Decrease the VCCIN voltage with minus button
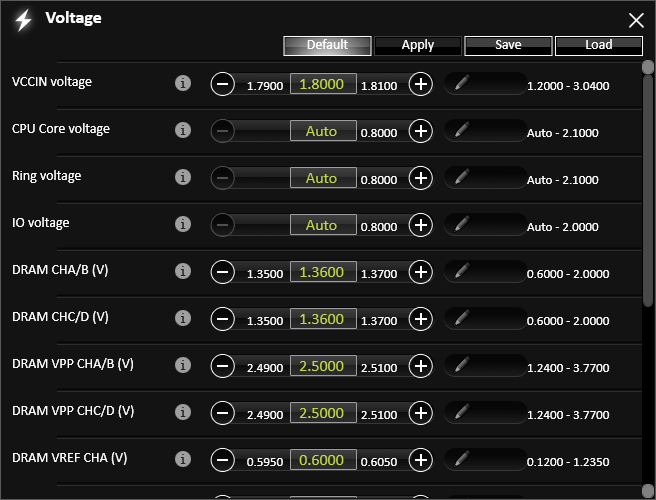This screenshot has height=500, width=656. (222, 84)
